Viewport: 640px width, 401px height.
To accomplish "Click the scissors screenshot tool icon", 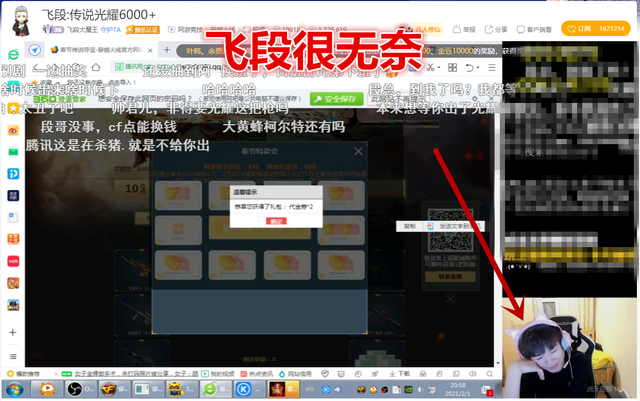I will (431, 67).
